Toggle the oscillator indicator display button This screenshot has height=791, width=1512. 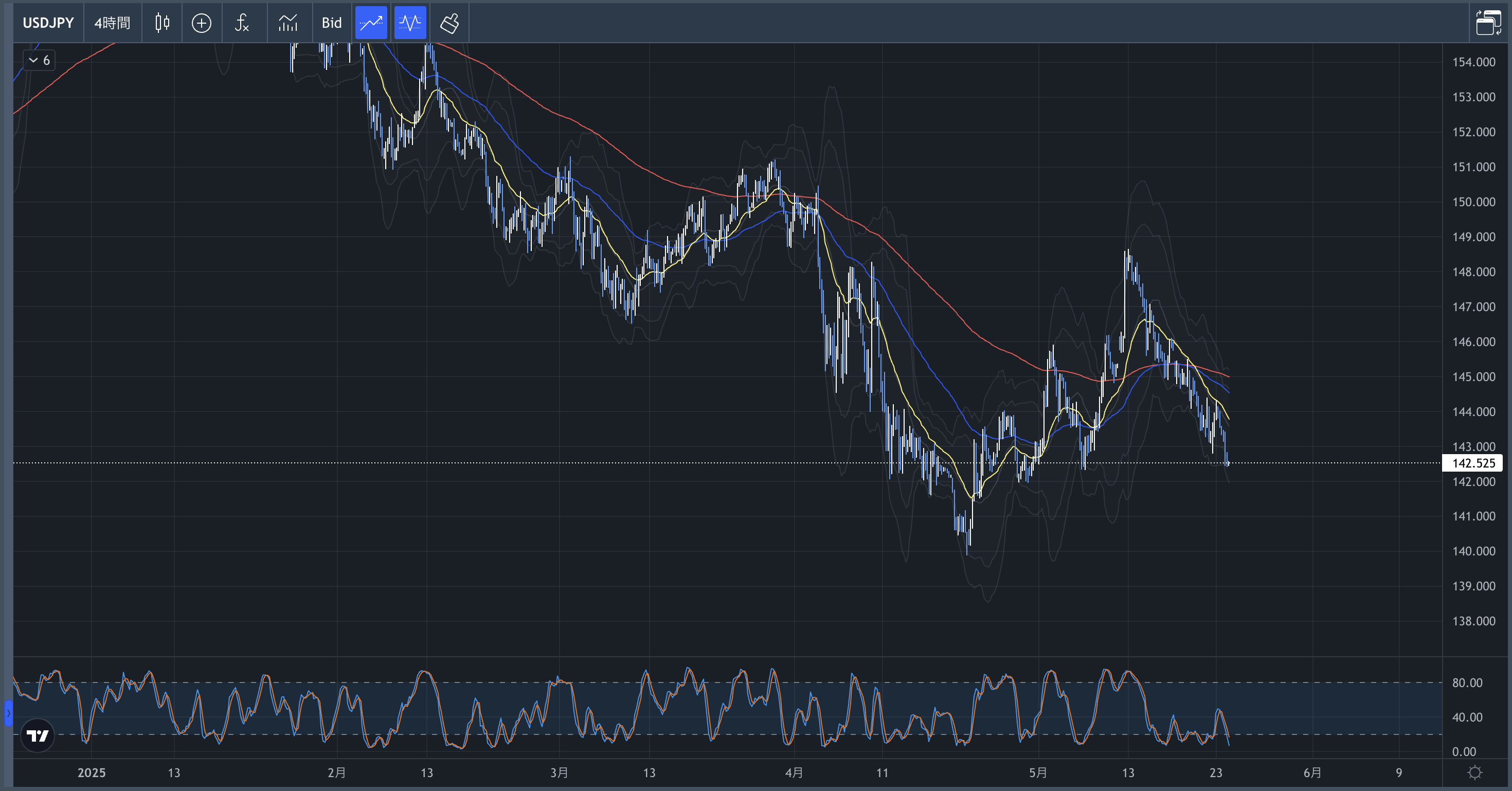click(410, 23)
